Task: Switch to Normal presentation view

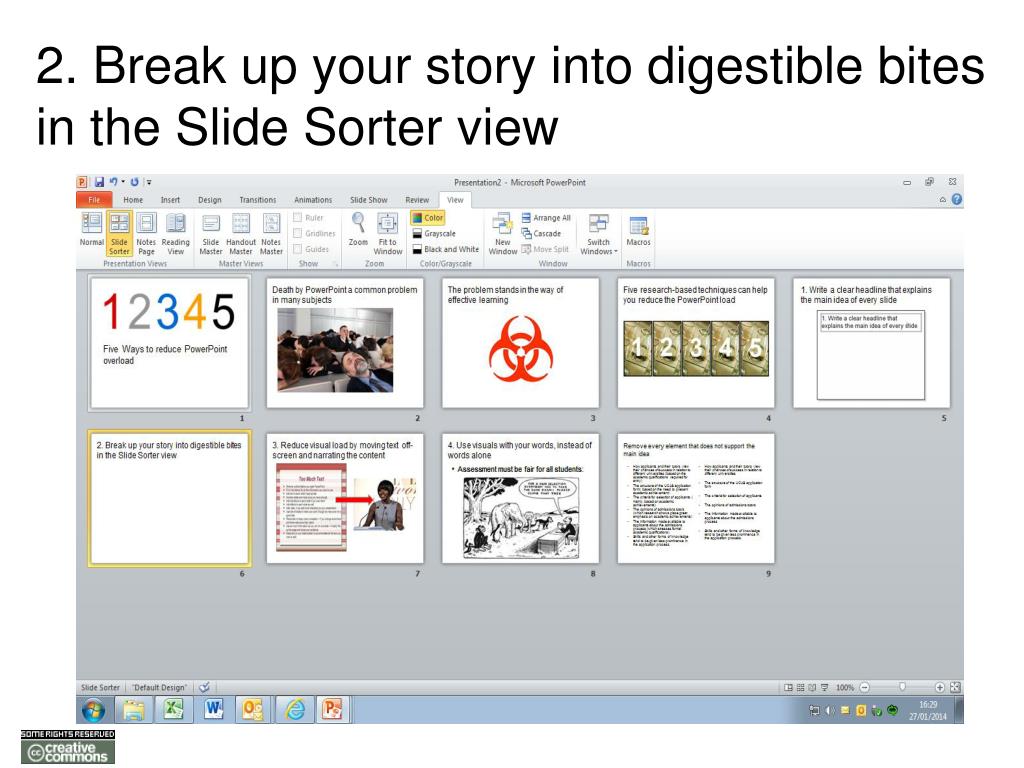Action: click(91, 229)
